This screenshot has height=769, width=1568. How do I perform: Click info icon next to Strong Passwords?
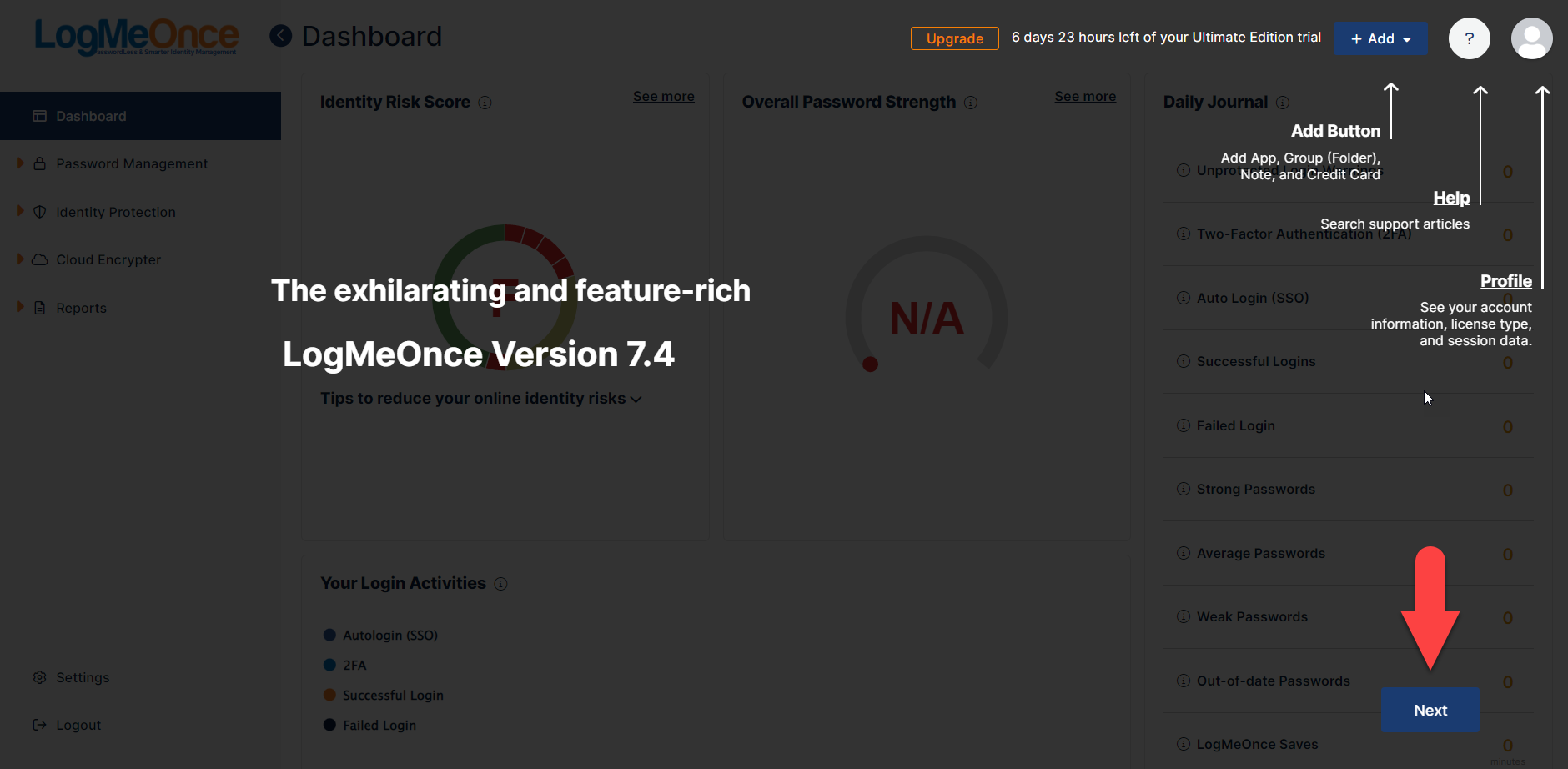coord(1183,489)
